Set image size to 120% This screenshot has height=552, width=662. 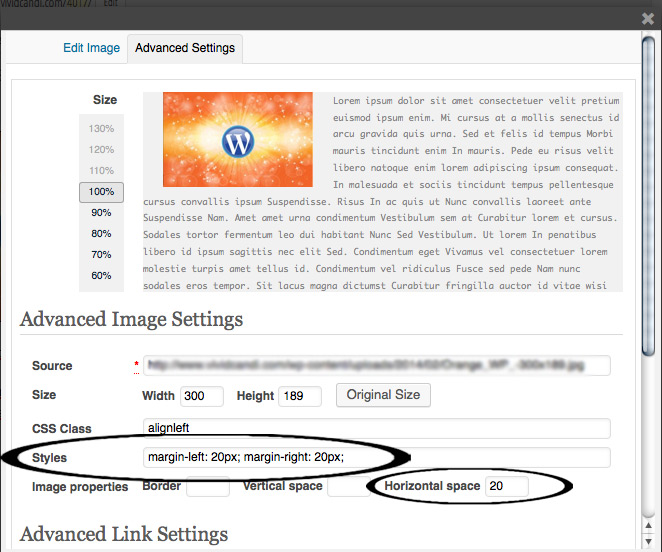[x=101, y=150]
